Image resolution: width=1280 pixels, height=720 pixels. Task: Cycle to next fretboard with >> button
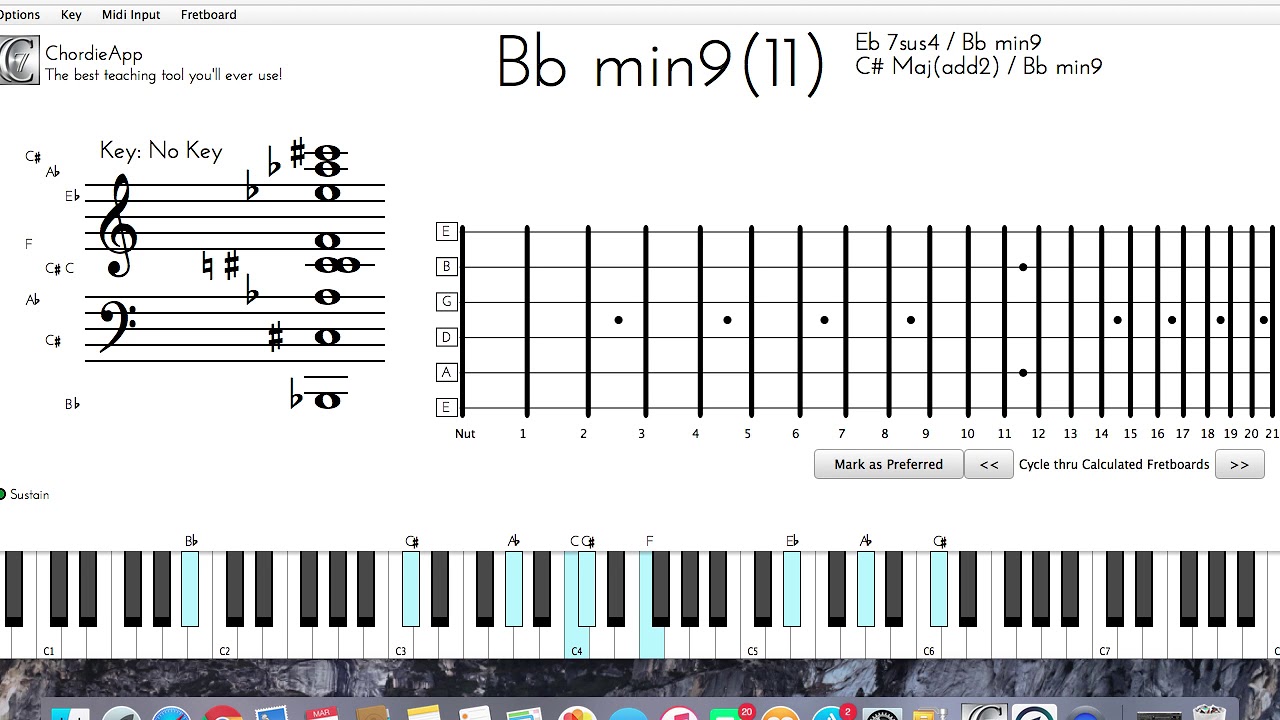click(1239, 464)
